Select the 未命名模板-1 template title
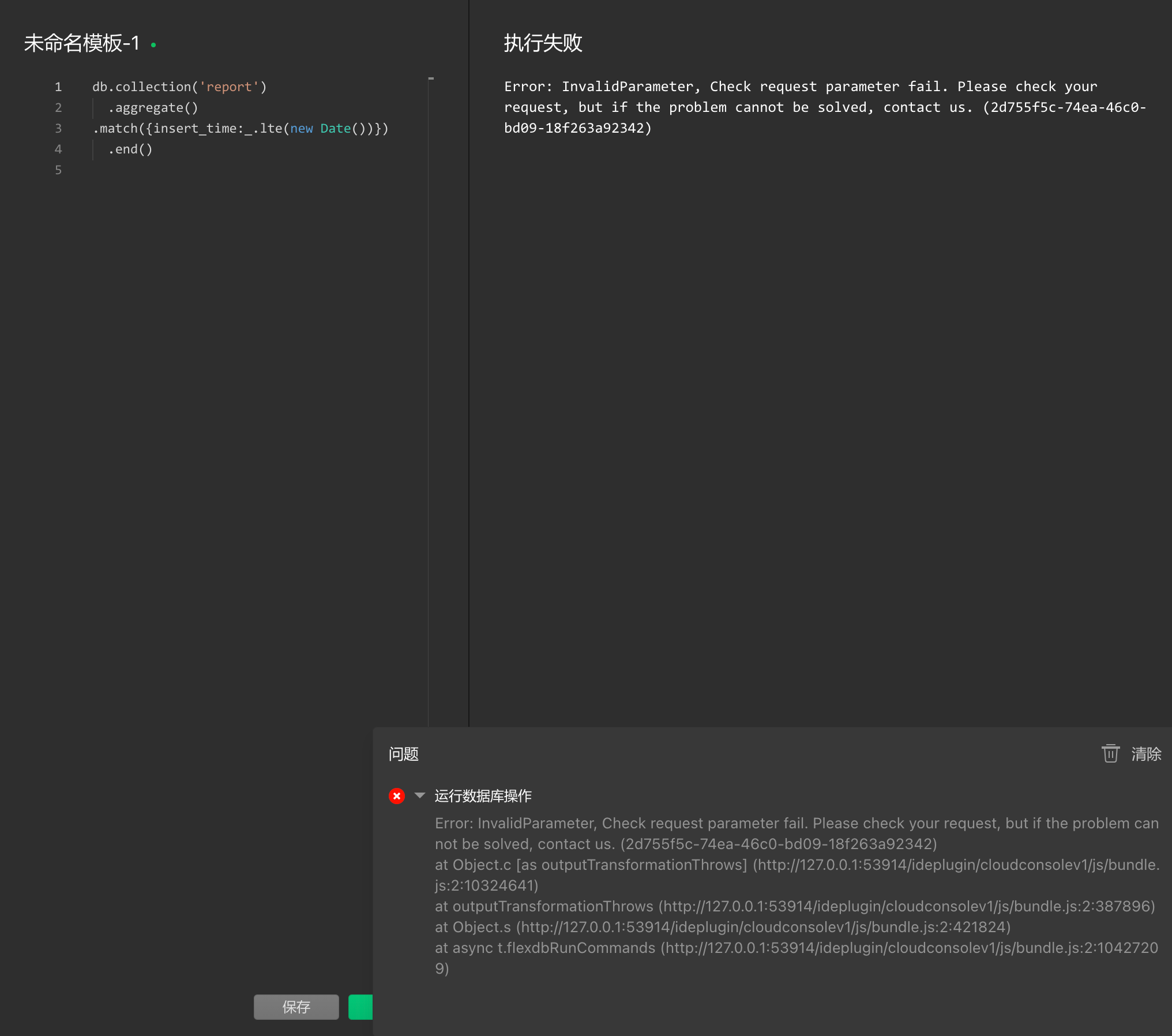Screen dimensions: 1172x1036 (82, 43)
